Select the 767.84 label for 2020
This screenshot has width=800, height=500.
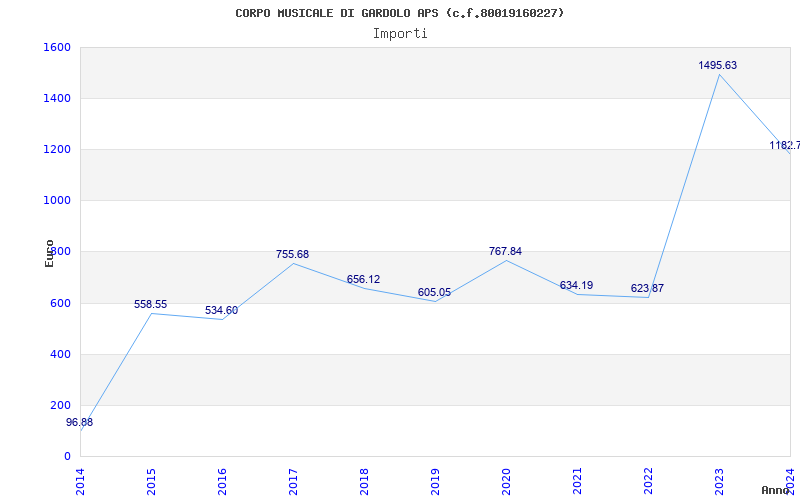pyautogui.click(x=505, y=252)
